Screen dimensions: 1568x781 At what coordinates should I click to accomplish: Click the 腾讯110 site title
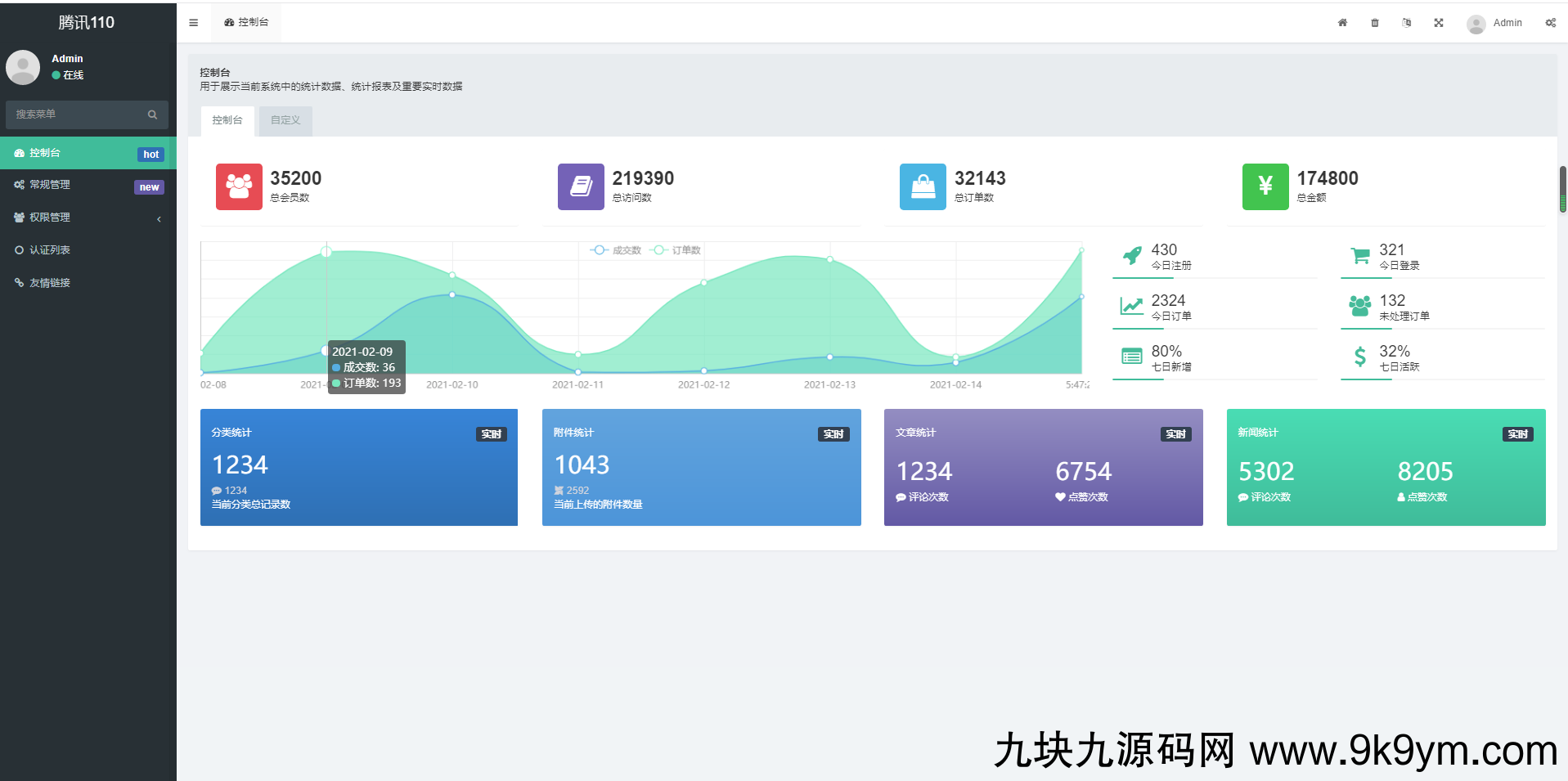pos(87,23)
